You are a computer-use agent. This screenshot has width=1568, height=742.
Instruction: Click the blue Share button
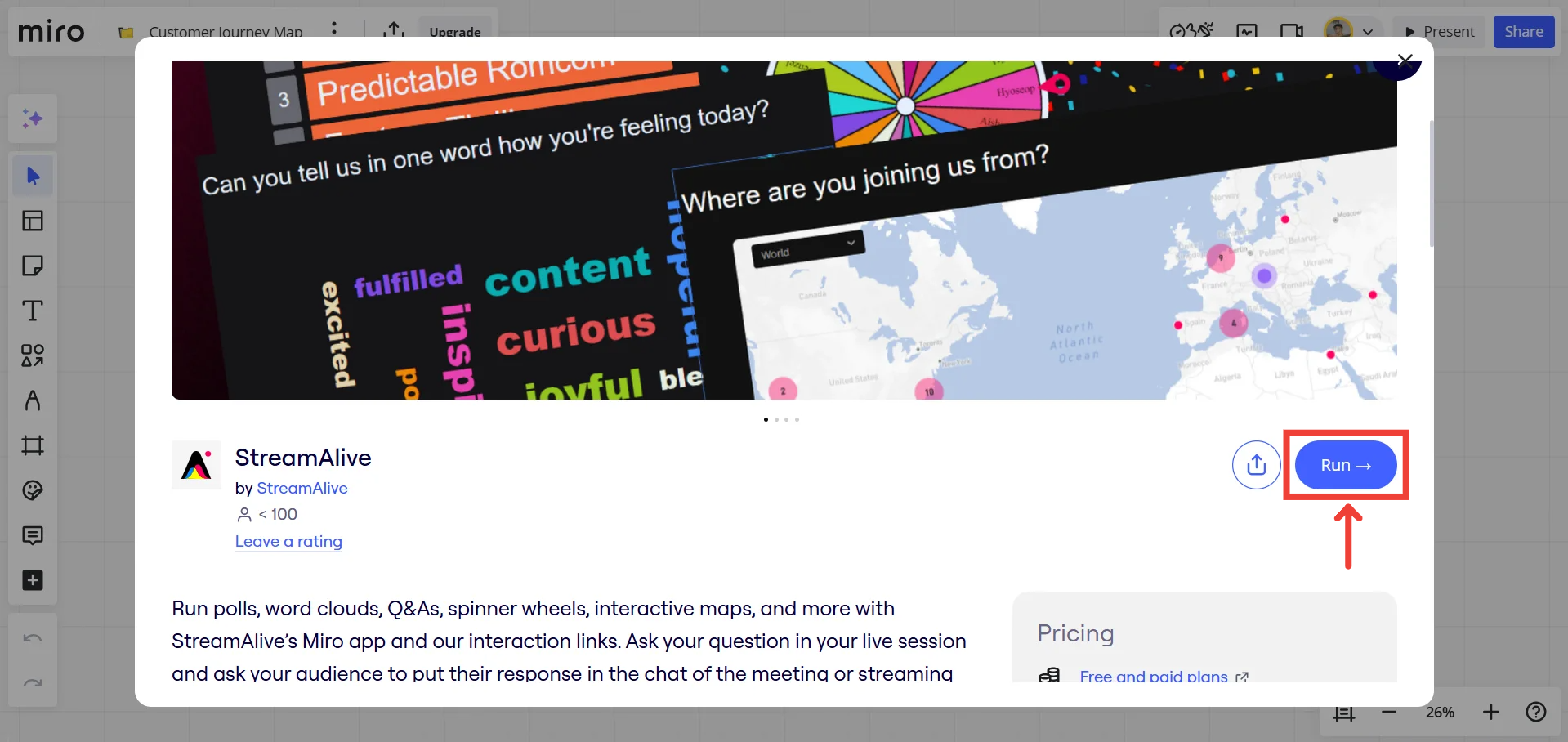coord(1524,32)
